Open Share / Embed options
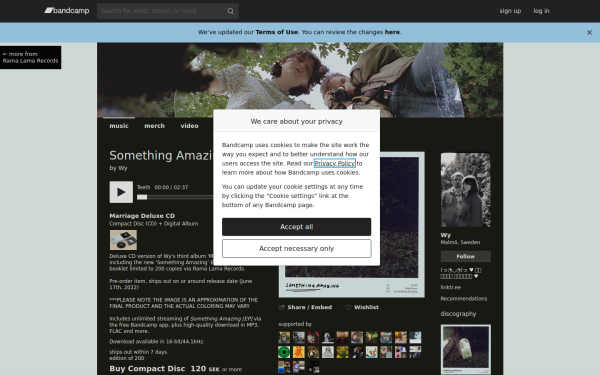Image resolution: width=600 pixels, height=375 pixels. 310,307
